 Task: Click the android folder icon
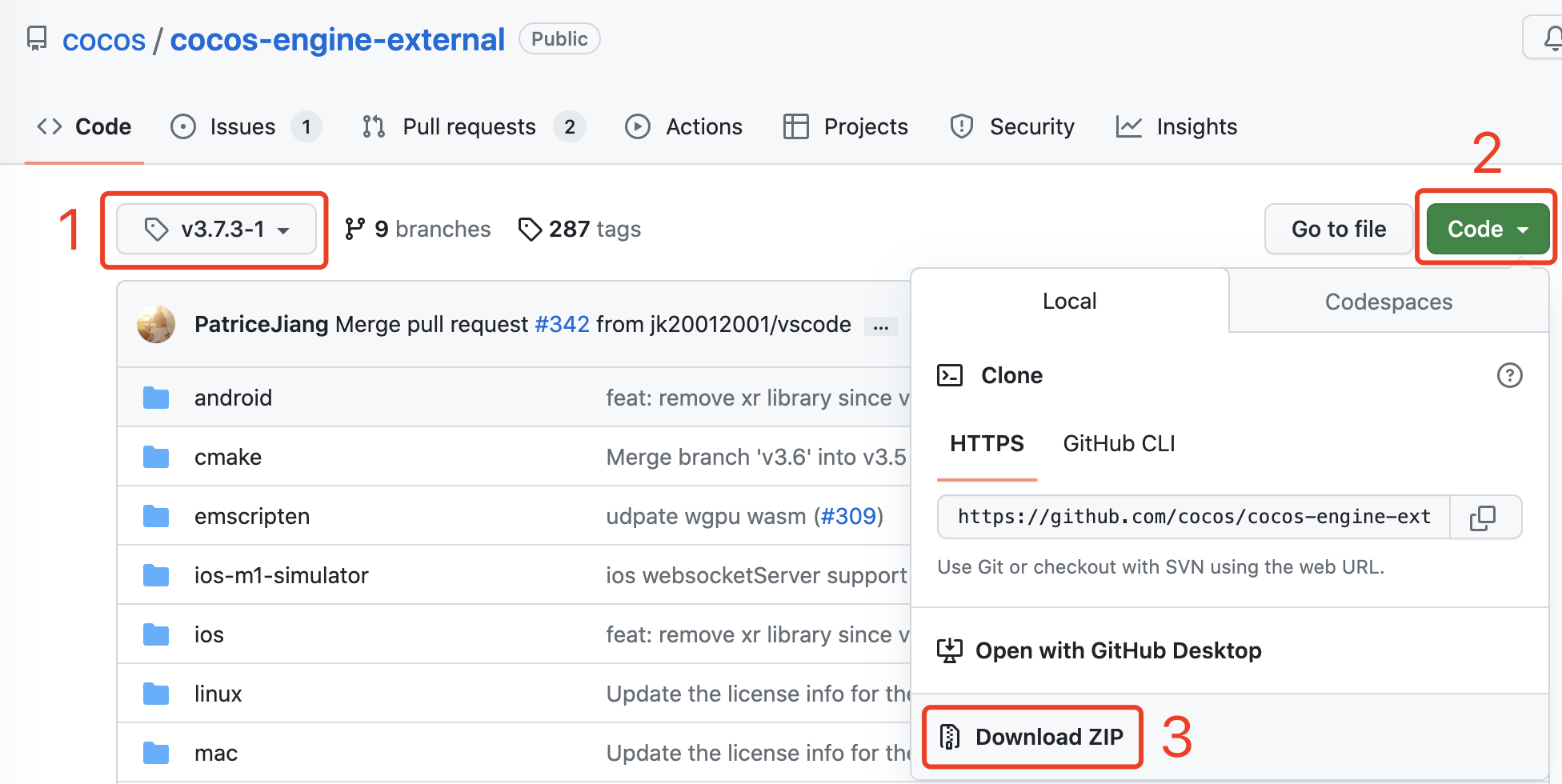(x=156, y=398)
